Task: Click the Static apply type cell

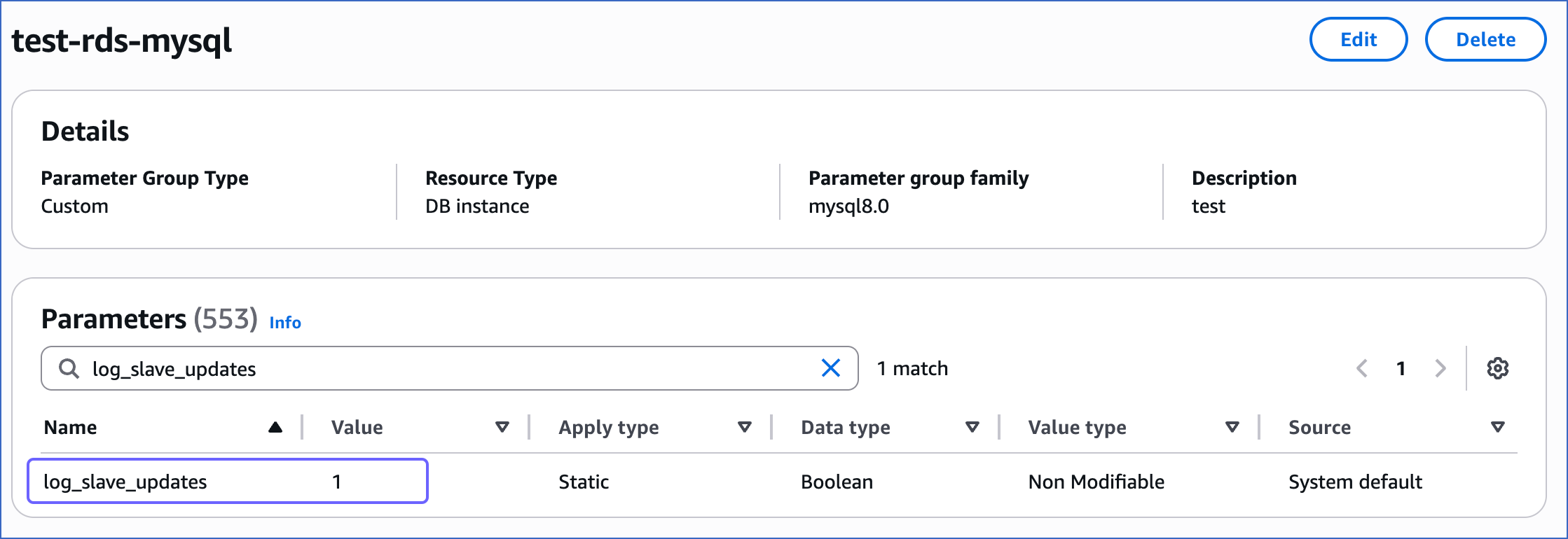Action: coord(584,482)
